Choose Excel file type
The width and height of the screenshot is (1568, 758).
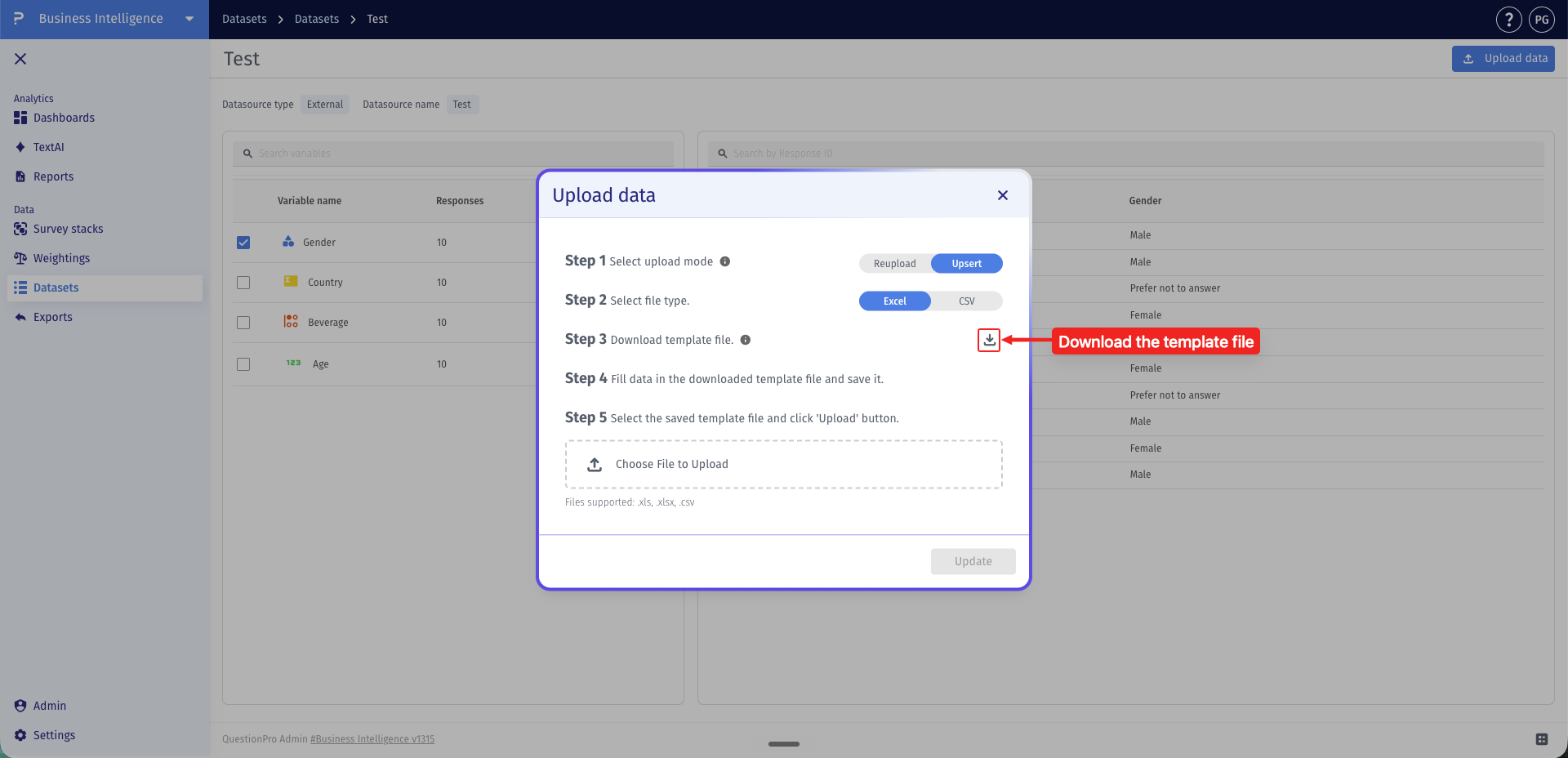(x=895, y=301)
